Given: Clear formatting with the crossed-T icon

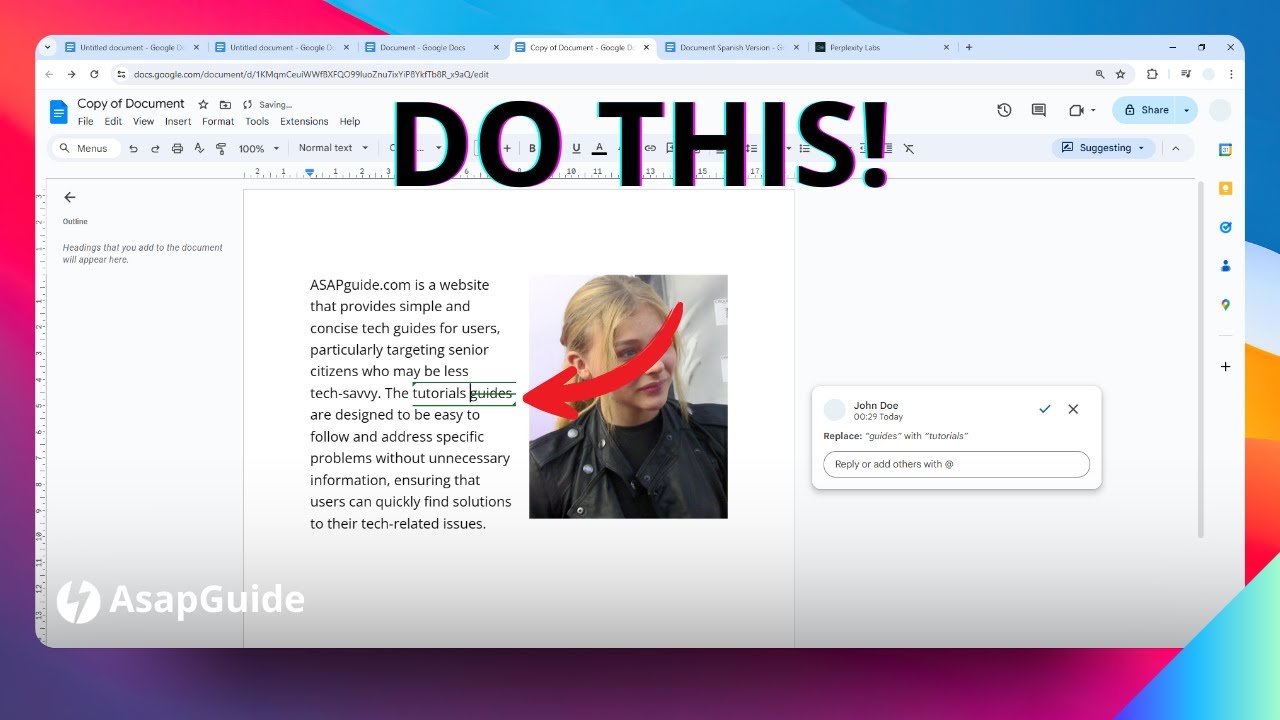Looking at the screenshot, I should point(909,148).
